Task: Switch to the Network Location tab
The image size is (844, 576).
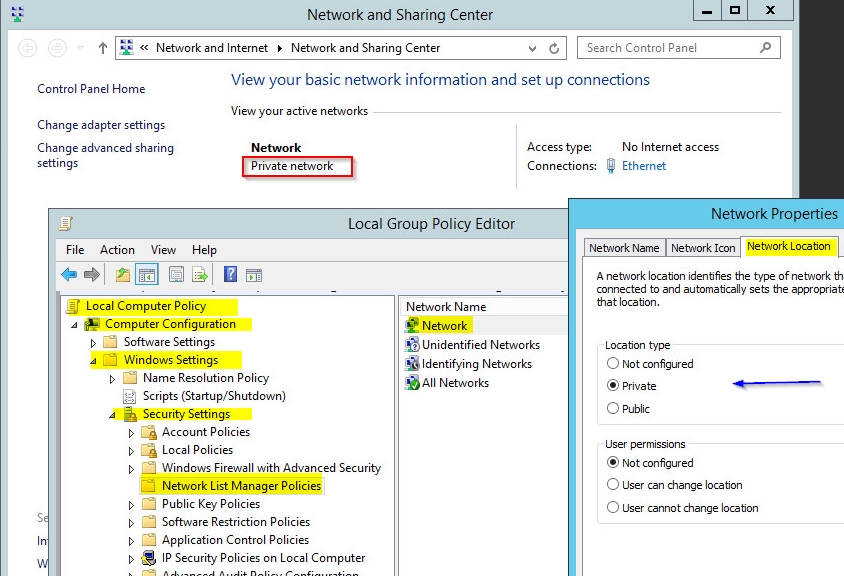Action: [789, 246]
